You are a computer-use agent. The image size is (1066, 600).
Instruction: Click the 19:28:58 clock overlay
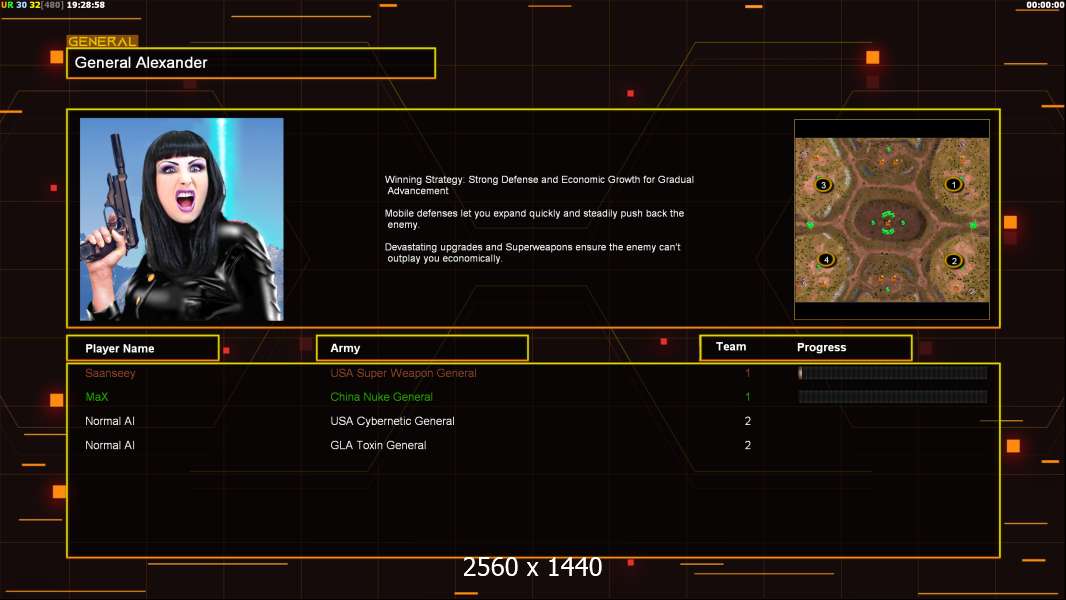point(86,5)
